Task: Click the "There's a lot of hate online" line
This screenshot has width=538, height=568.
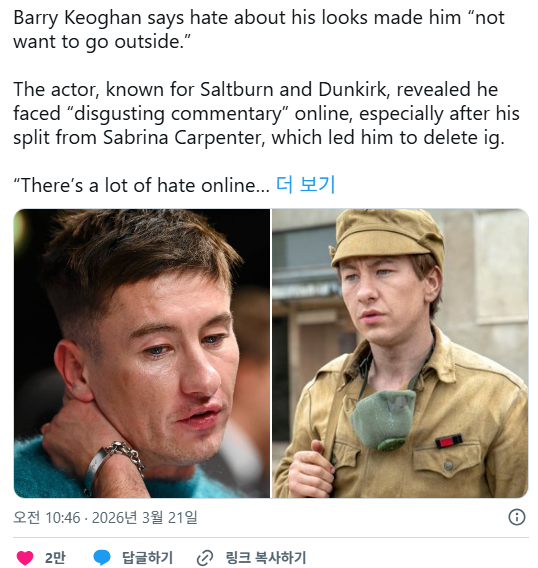Action: coord(141,185)
